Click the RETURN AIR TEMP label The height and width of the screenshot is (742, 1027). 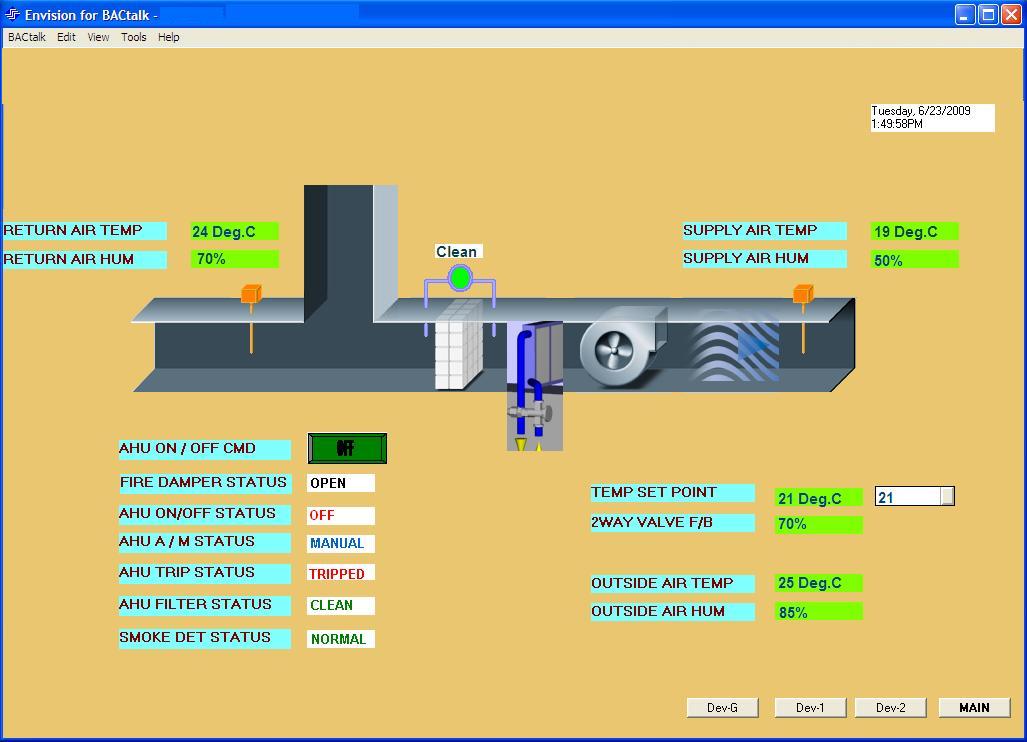click(x=84, y=231)
